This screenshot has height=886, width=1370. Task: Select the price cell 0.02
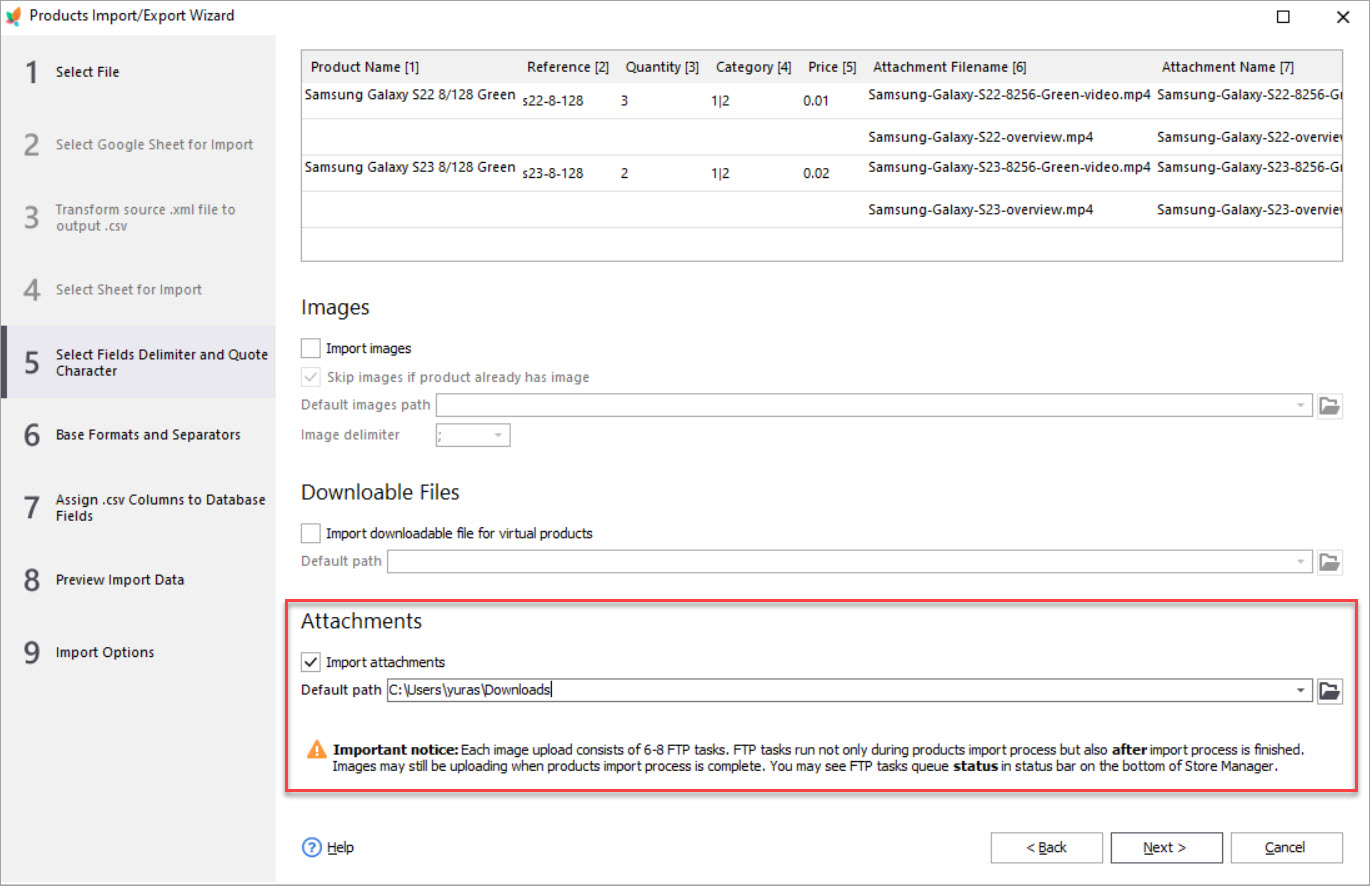coord(816,173)
